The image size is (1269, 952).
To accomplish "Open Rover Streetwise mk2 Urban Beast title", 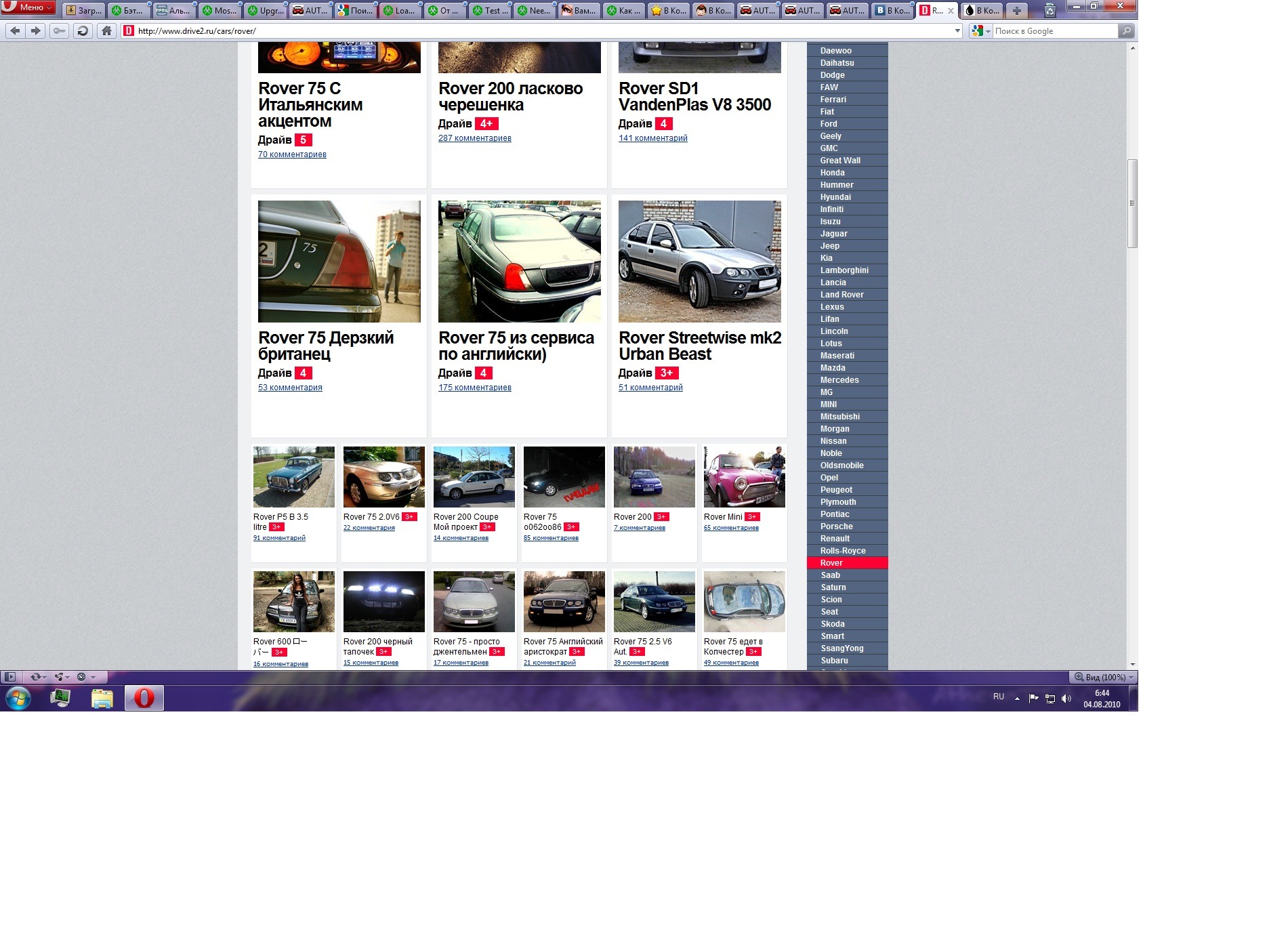I will click(x=700, y=346).
